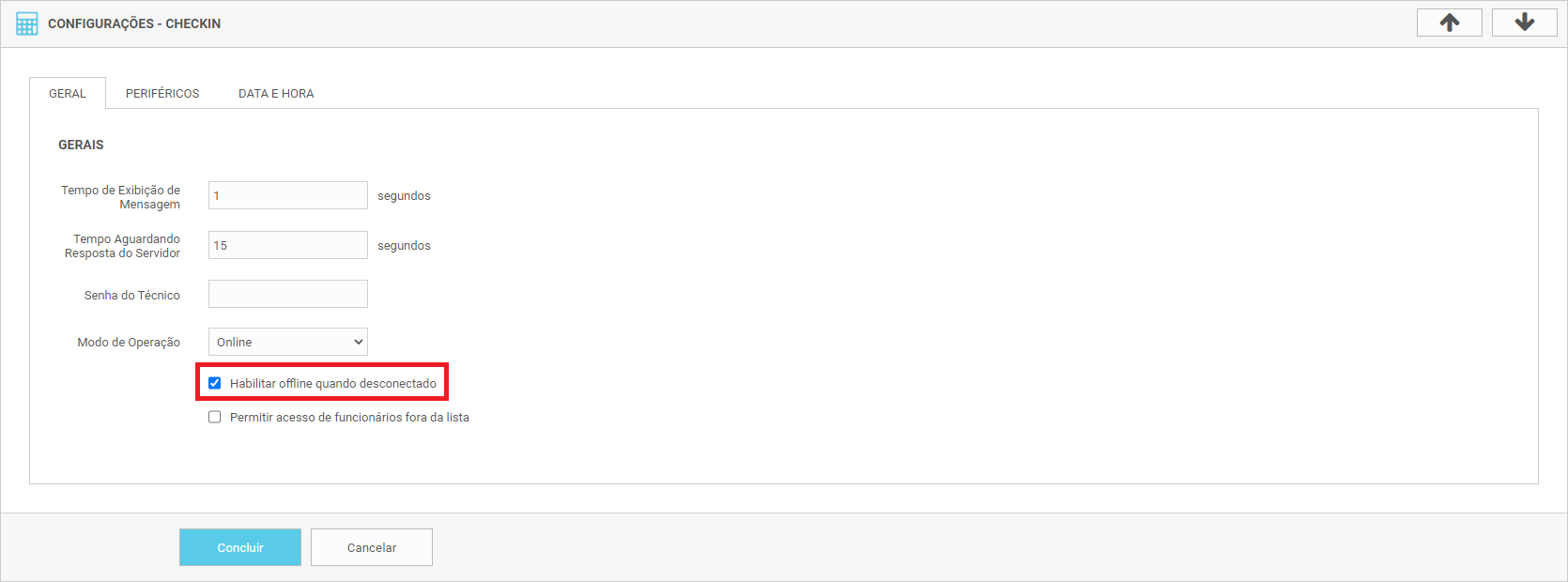This screenshot has height=582, width=1568.
Task: Click the 'Senha do Técnico' label
Action: click(x=132, y=295)
